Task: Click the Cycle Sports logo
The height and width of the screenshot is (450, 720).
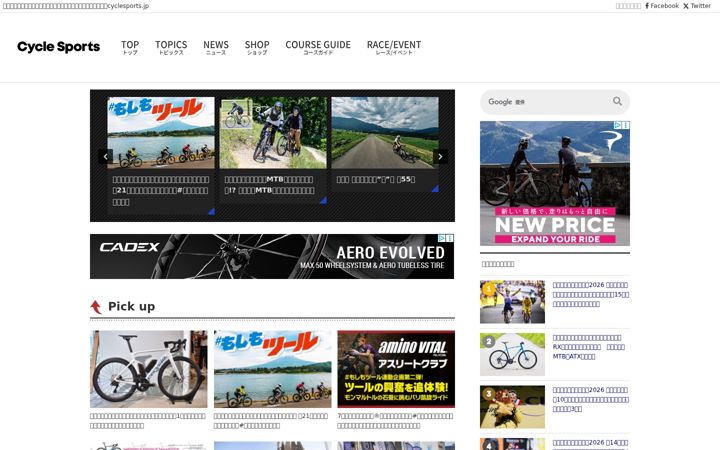Action: pyautogui.click(x=58, y=47)
